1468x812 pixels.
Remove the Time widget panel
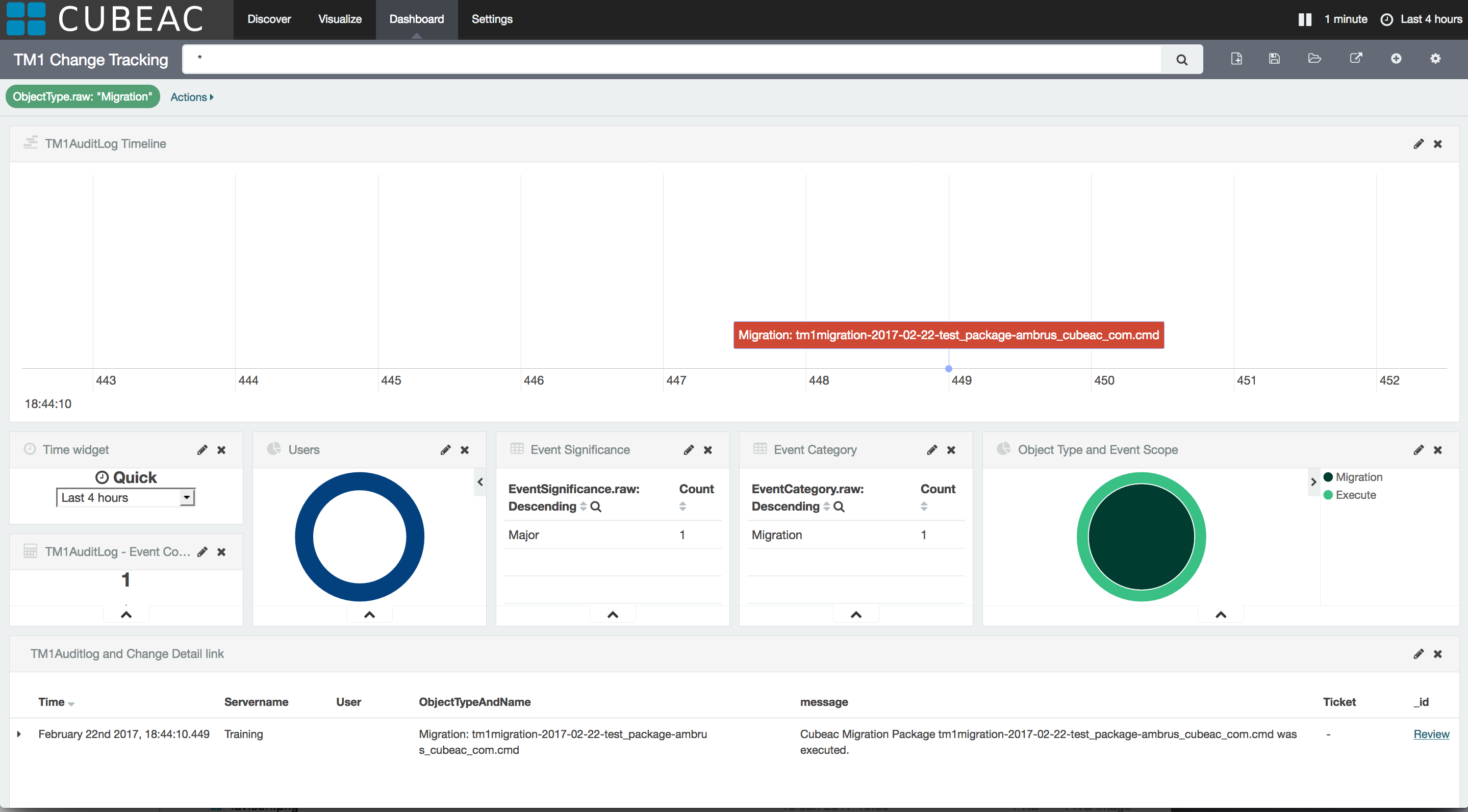222,450
